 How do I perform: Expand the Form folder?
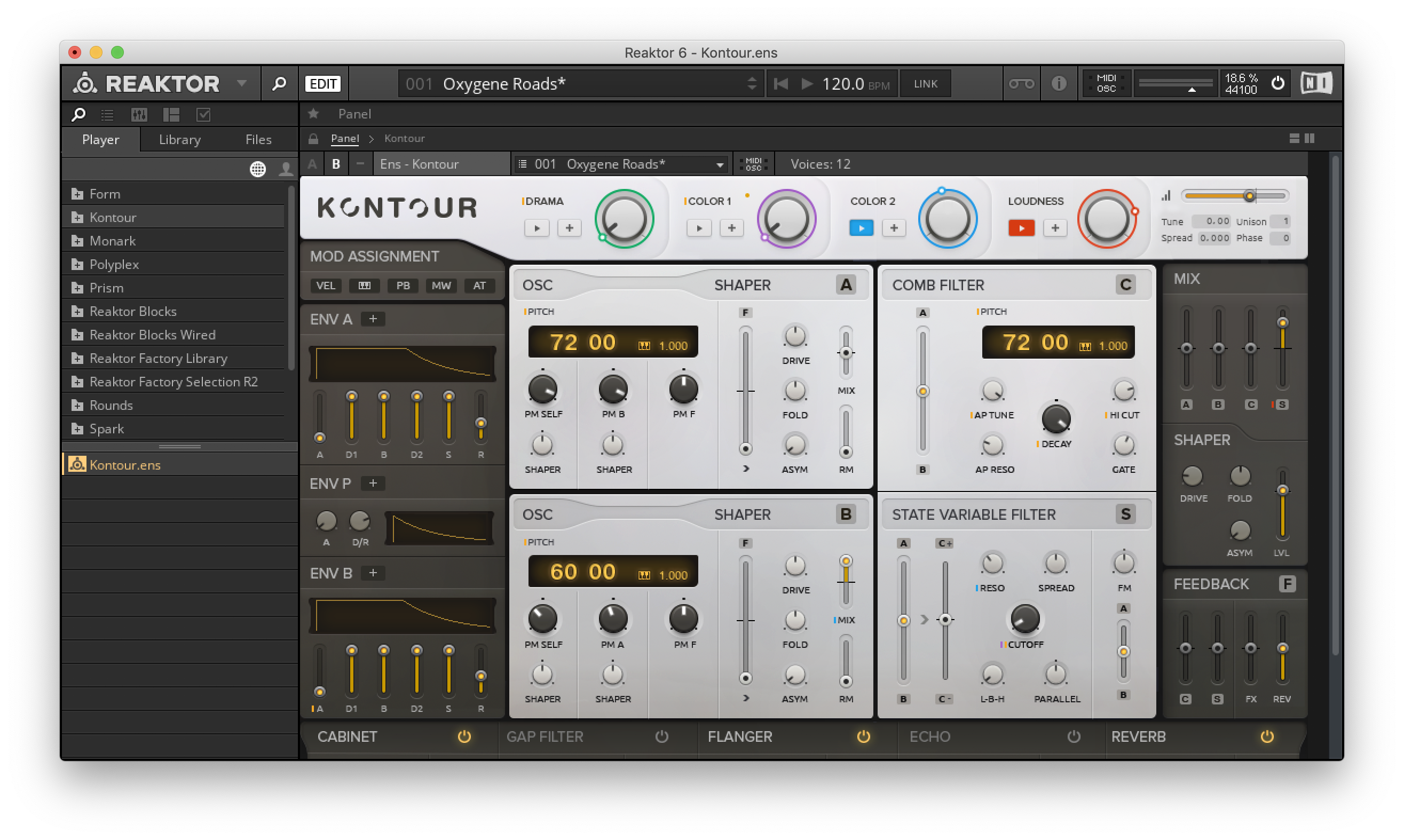pyautogui.click(x=77, y=194)
